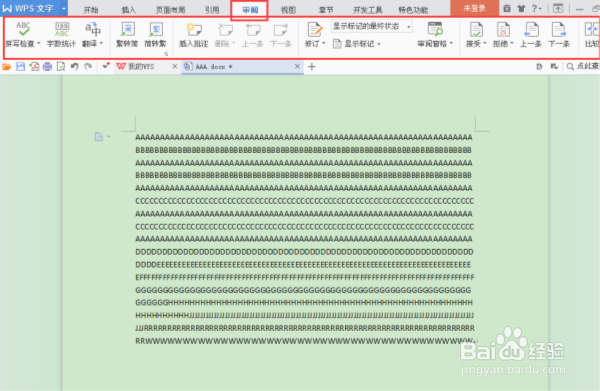Convert simplified to traditional (简转繁)
The height and width of the screenshot is (391, 600).
(155, 34)
